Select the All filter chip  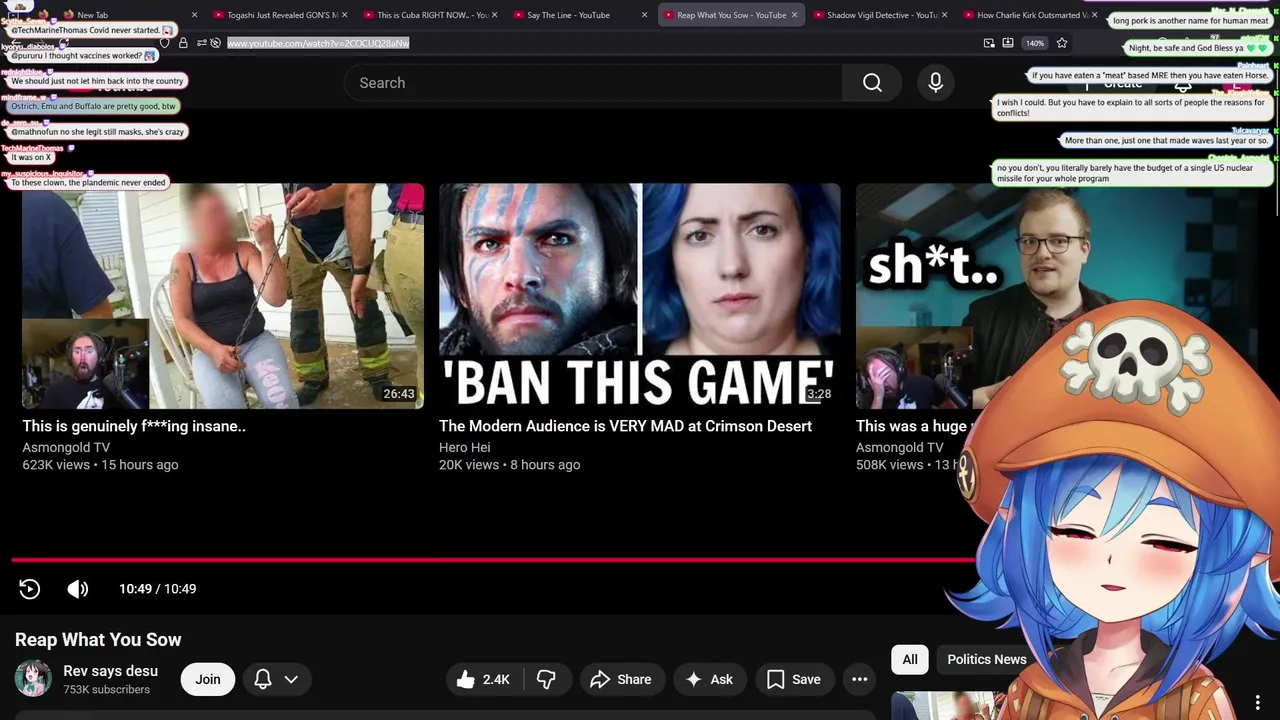(x=910, y=659)
